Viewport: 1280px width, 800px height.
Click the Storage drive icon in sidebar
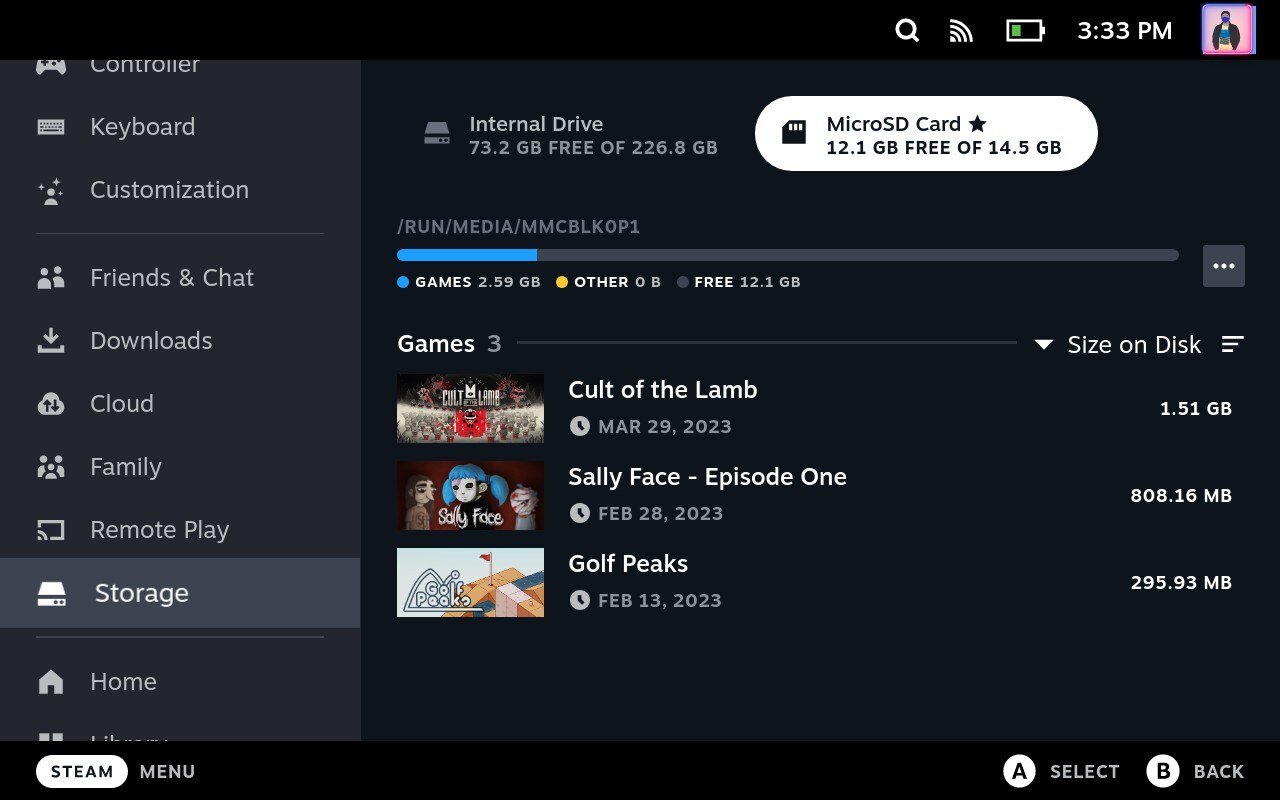(51, 594)
